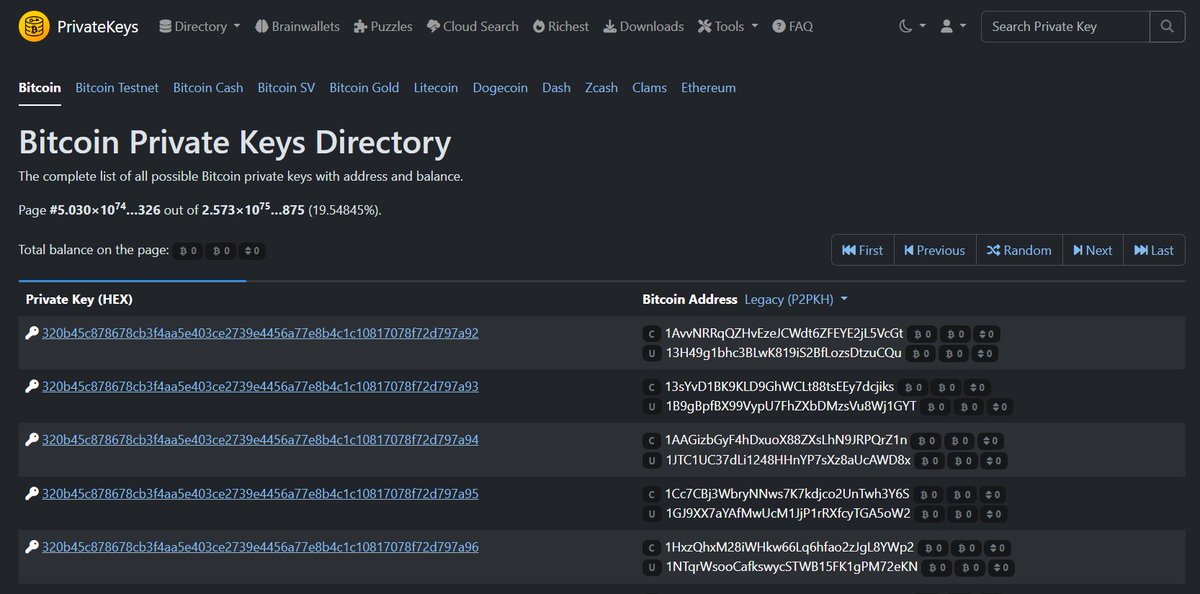
Task: Click address 1HxzQhxM28iWHkw66Lq6hfao2zJgL8YWp2
Action: pos(789,548)
